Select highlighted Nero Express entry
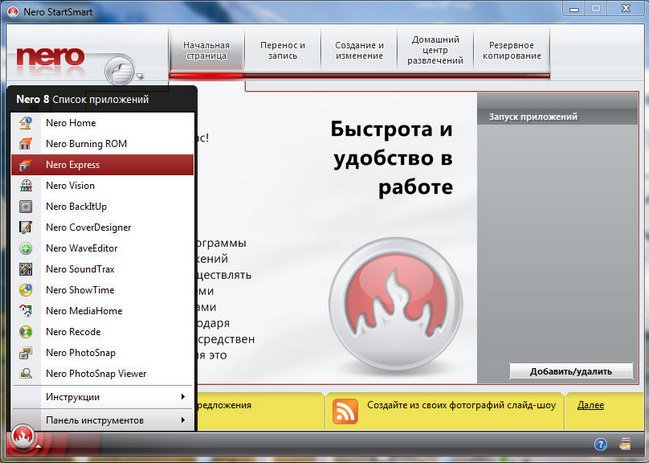Viewport: 649px width, 463px height. [103, 165]
